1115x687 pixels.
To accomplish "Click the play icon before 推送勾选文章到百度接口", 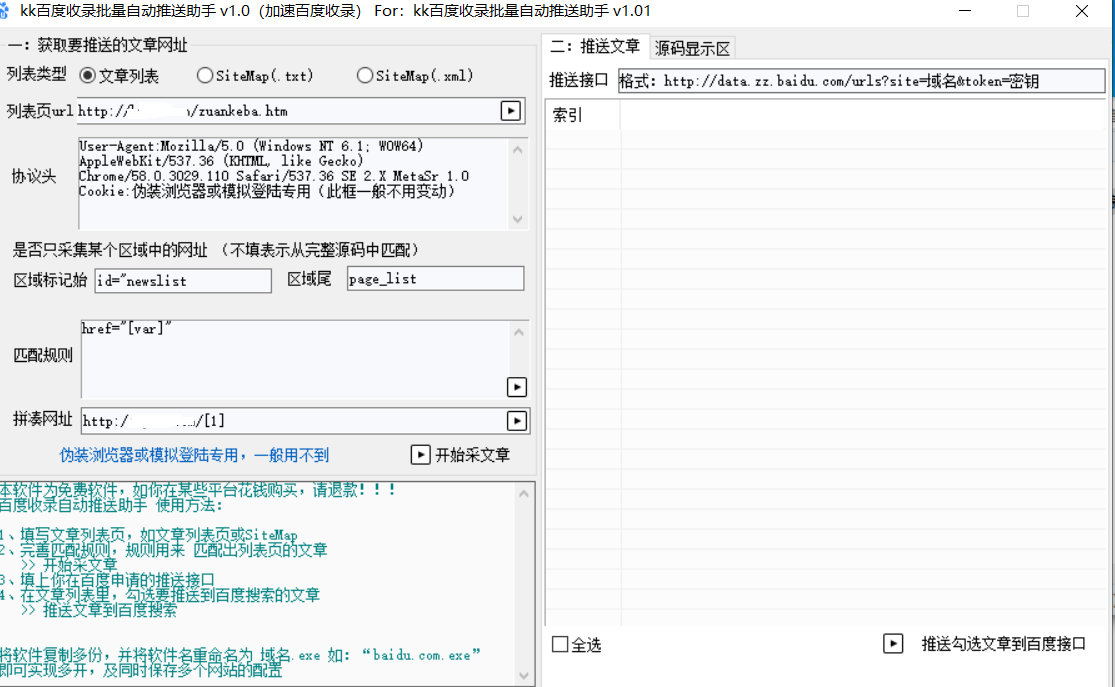I will point(893,644).
